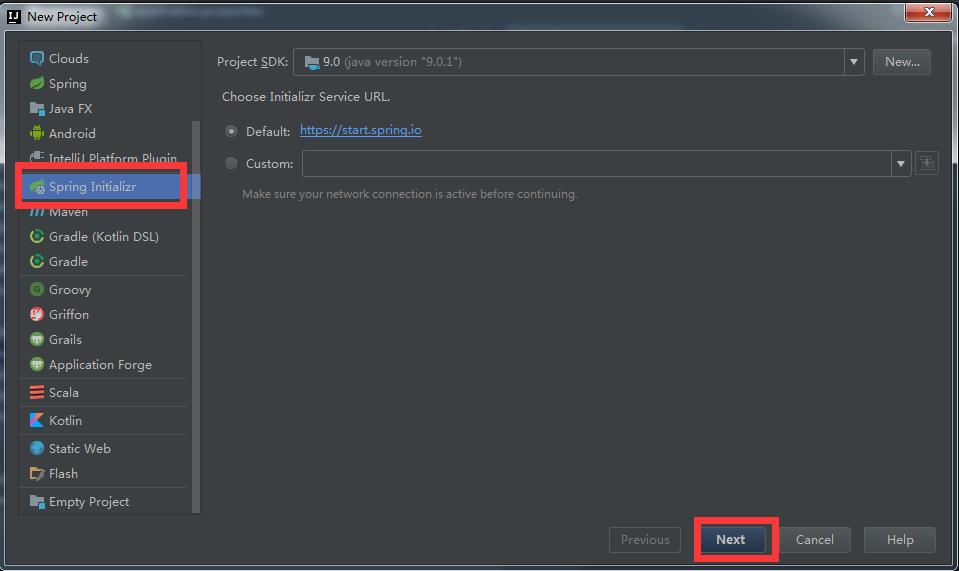Viewport: 959px width, 571px height.
Task: Click the import icon beside Custom URL field
Action: point(927,163)
